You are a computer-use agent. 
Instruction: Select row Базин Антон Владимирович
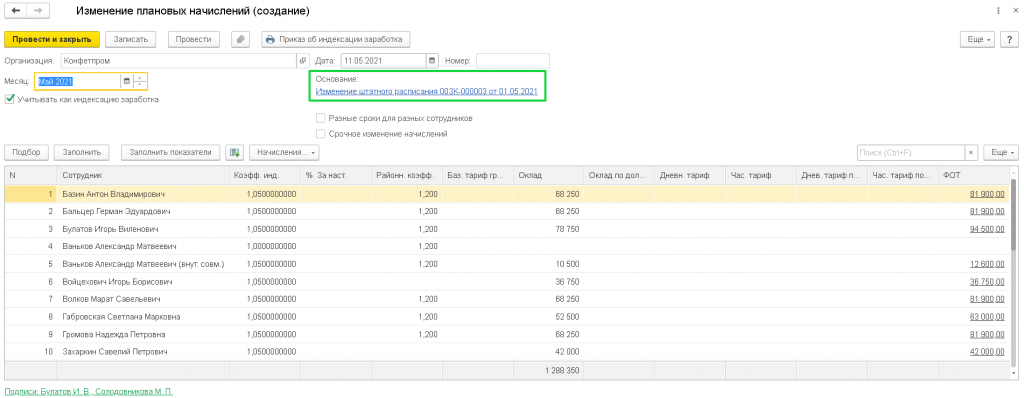[x=507, y=194]
